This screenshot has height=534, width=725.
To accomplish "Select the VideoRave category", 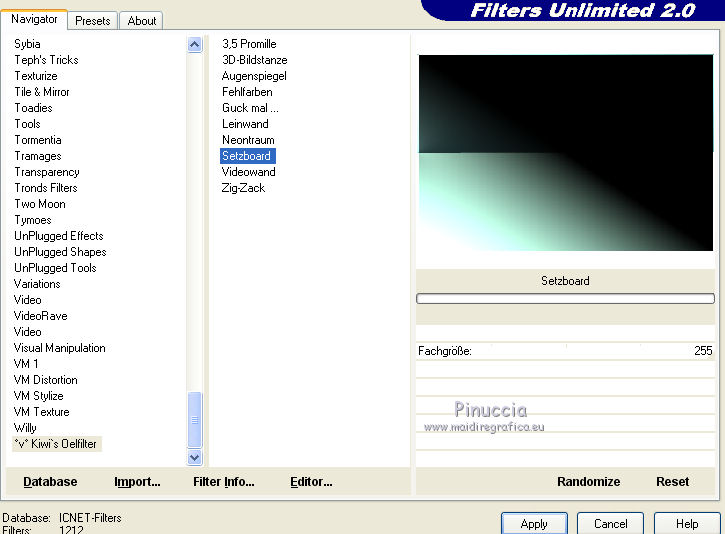I will point(41,316).
